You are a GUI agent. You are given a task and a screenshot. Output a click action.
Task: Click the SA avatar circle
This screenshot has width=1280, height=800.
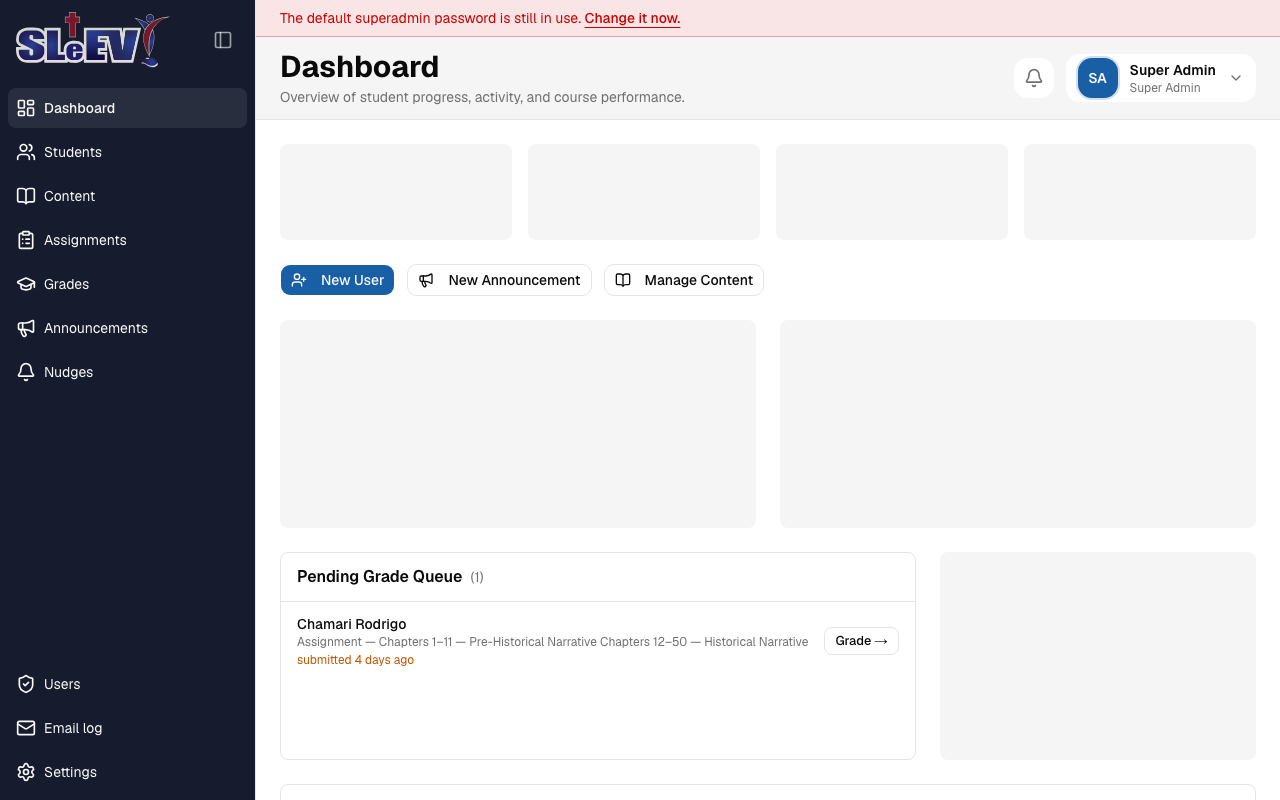coord(1097,78)
